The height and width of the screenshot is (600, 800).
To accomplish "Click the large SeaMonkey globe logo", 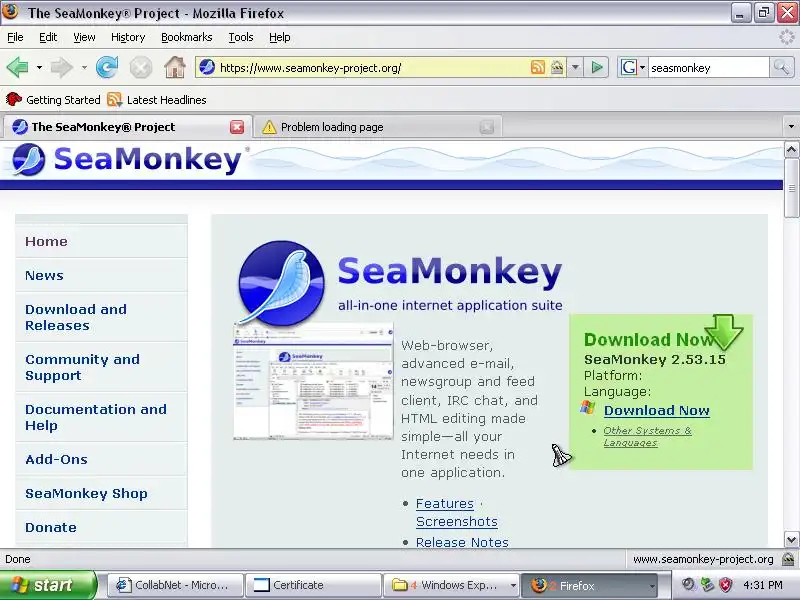I will (282, 282).
